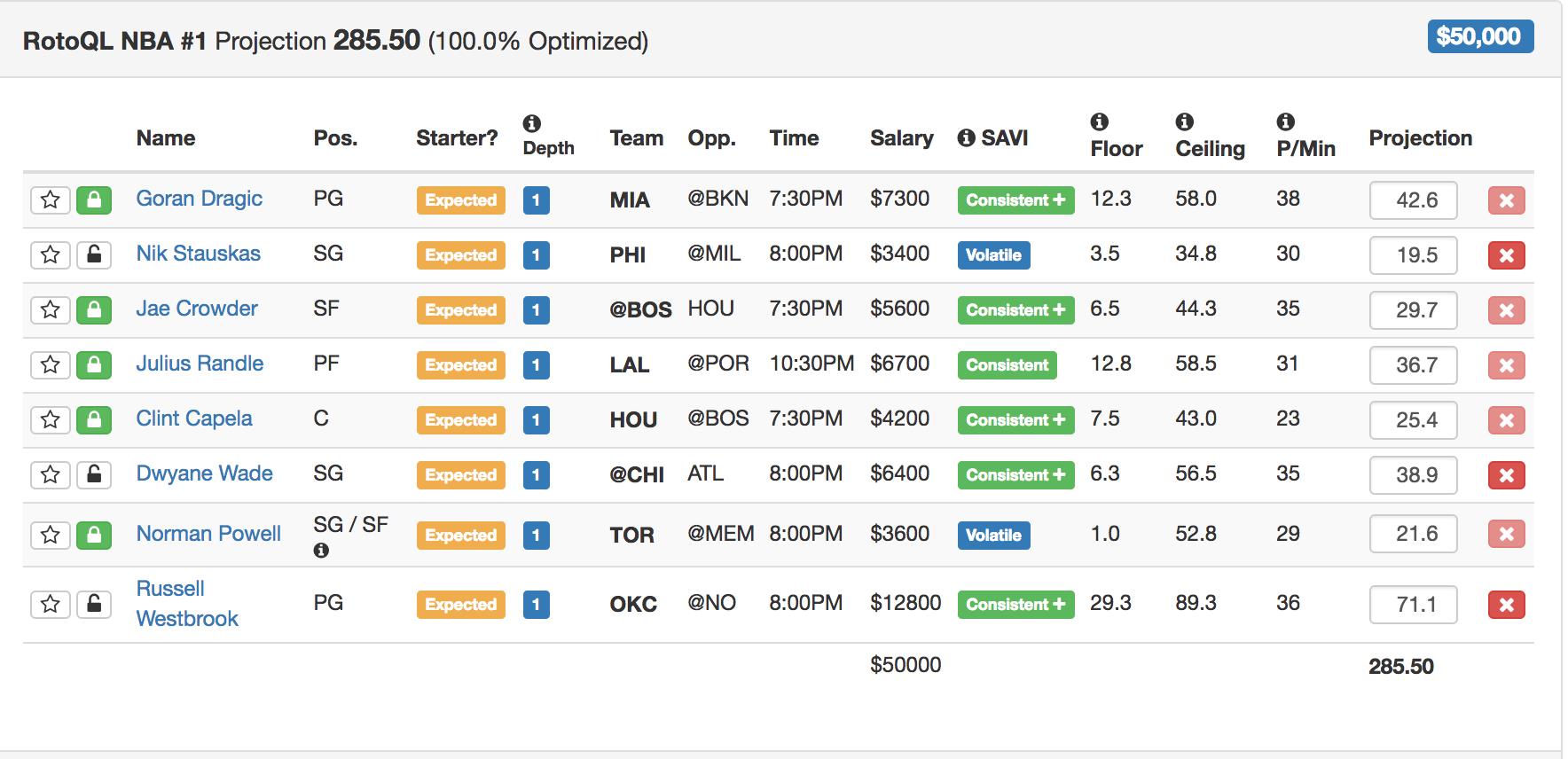Star Nik Stauskas as a favorite
Screen dimensions: 1568x759
(x=51, y=255)
